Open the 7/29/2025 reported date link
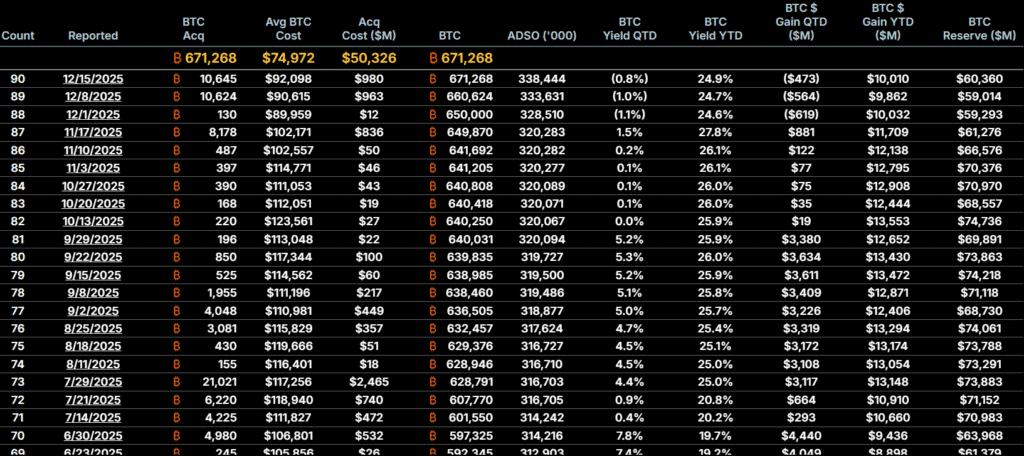Screen dimensions: 1024x456 (x=93, y=381)
